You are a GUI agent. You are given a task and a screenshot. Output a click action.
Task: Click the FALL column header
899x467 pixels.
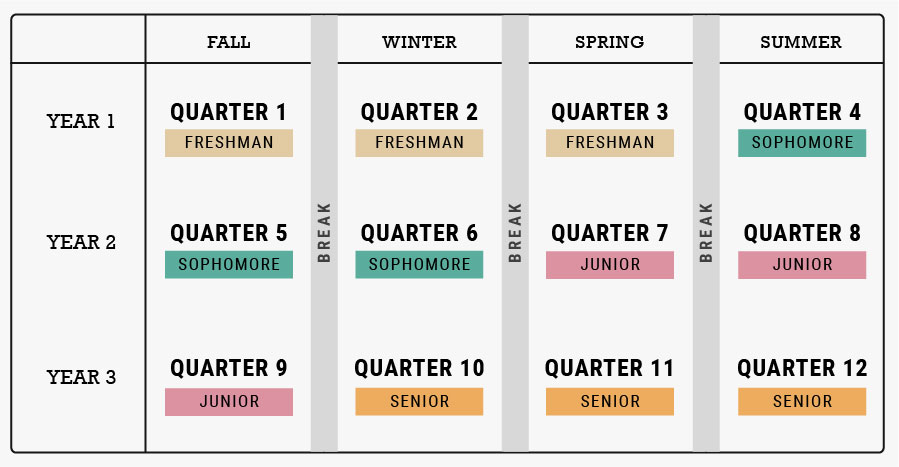click(229, 42)
